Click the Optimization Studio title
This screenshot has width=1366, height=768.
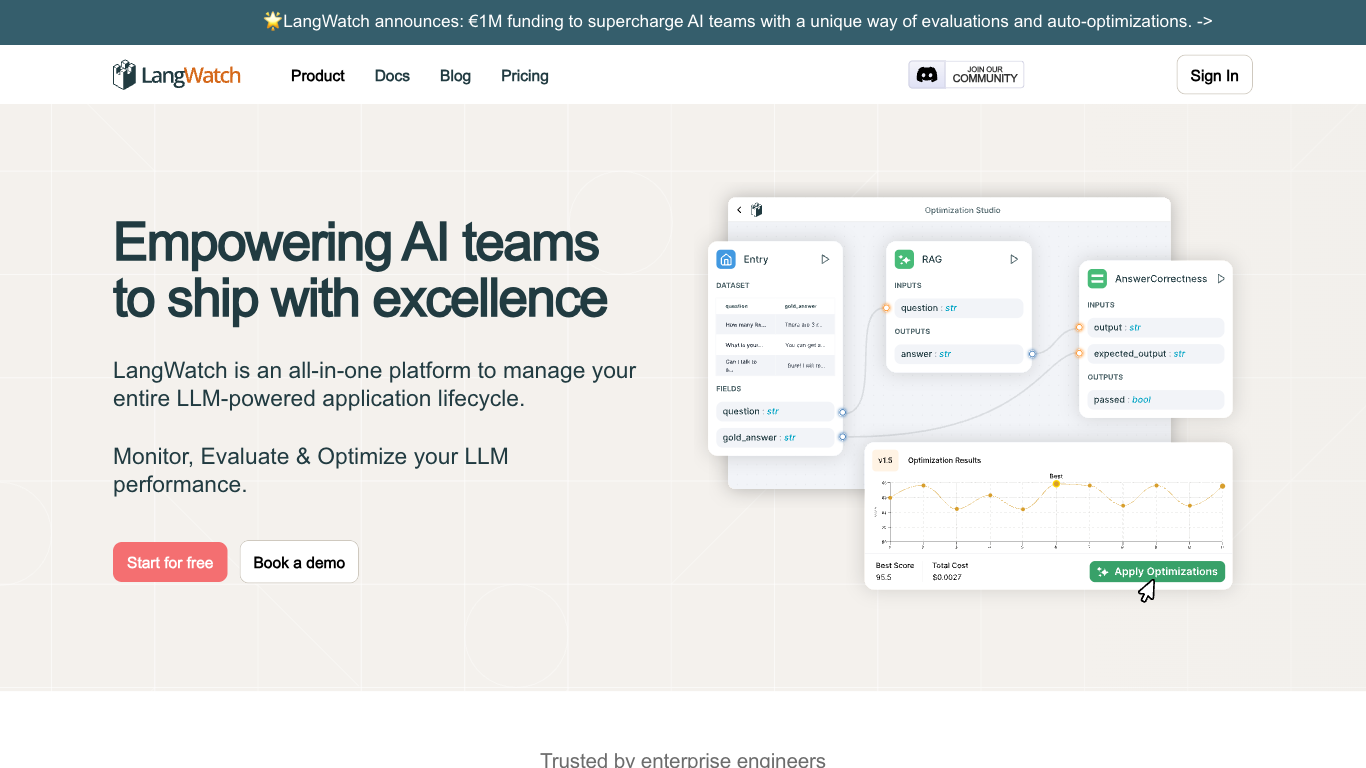(962, 210)
